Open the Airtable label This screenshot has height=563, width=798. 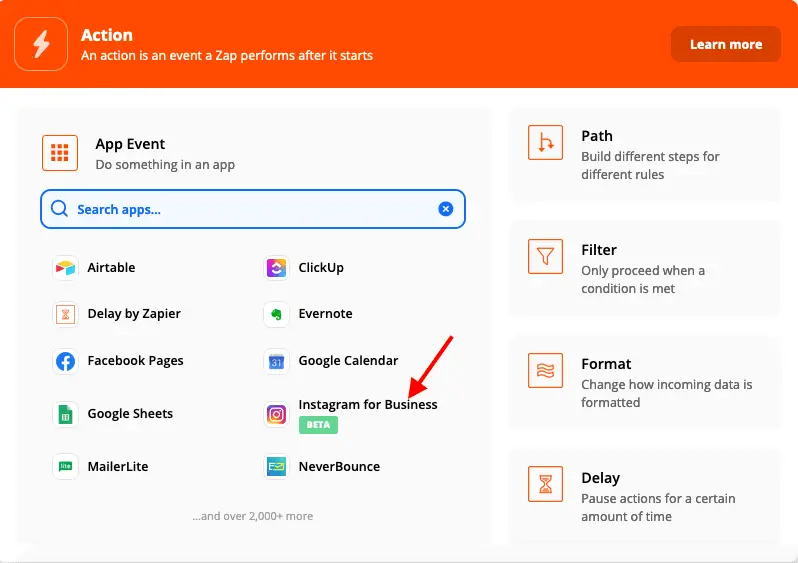[111, 268]
